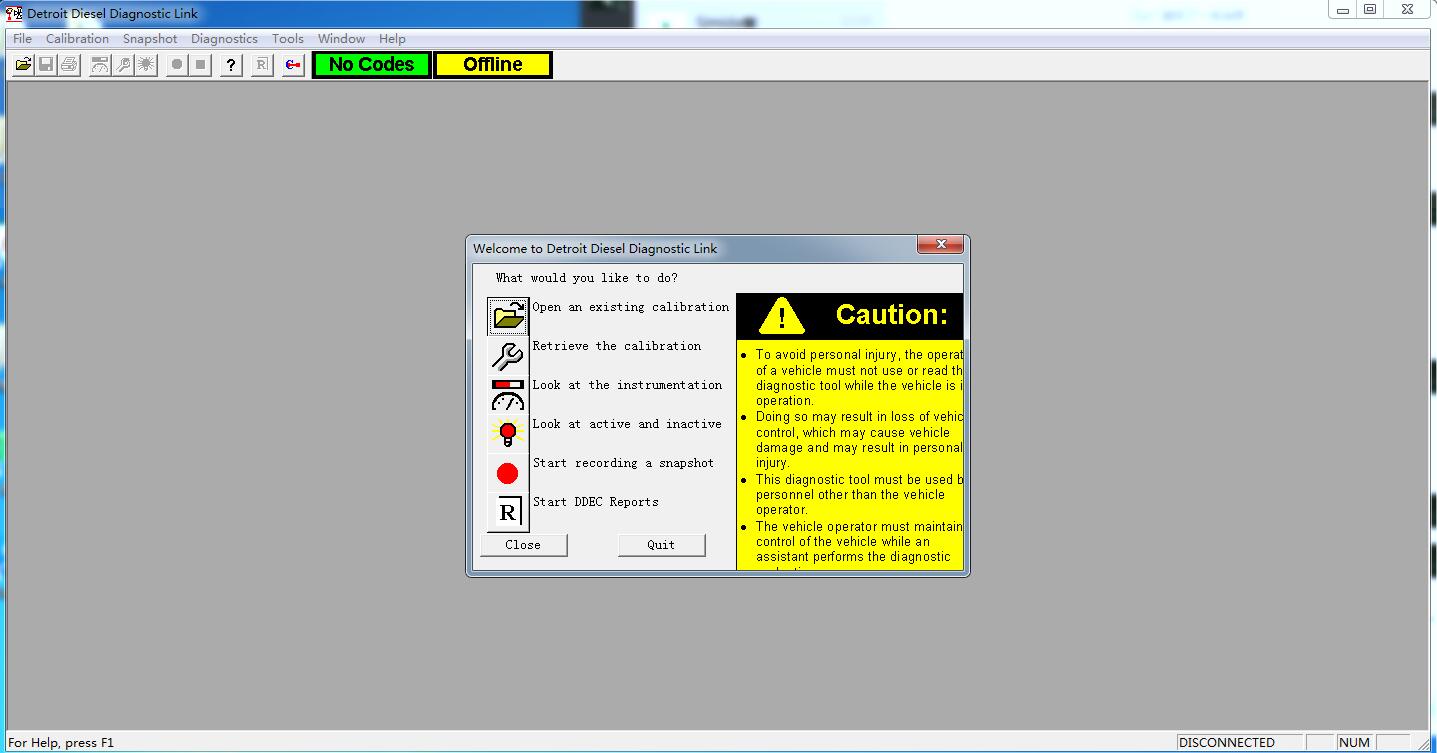
Task: Open the Help menu
Action: click(392, 39)
